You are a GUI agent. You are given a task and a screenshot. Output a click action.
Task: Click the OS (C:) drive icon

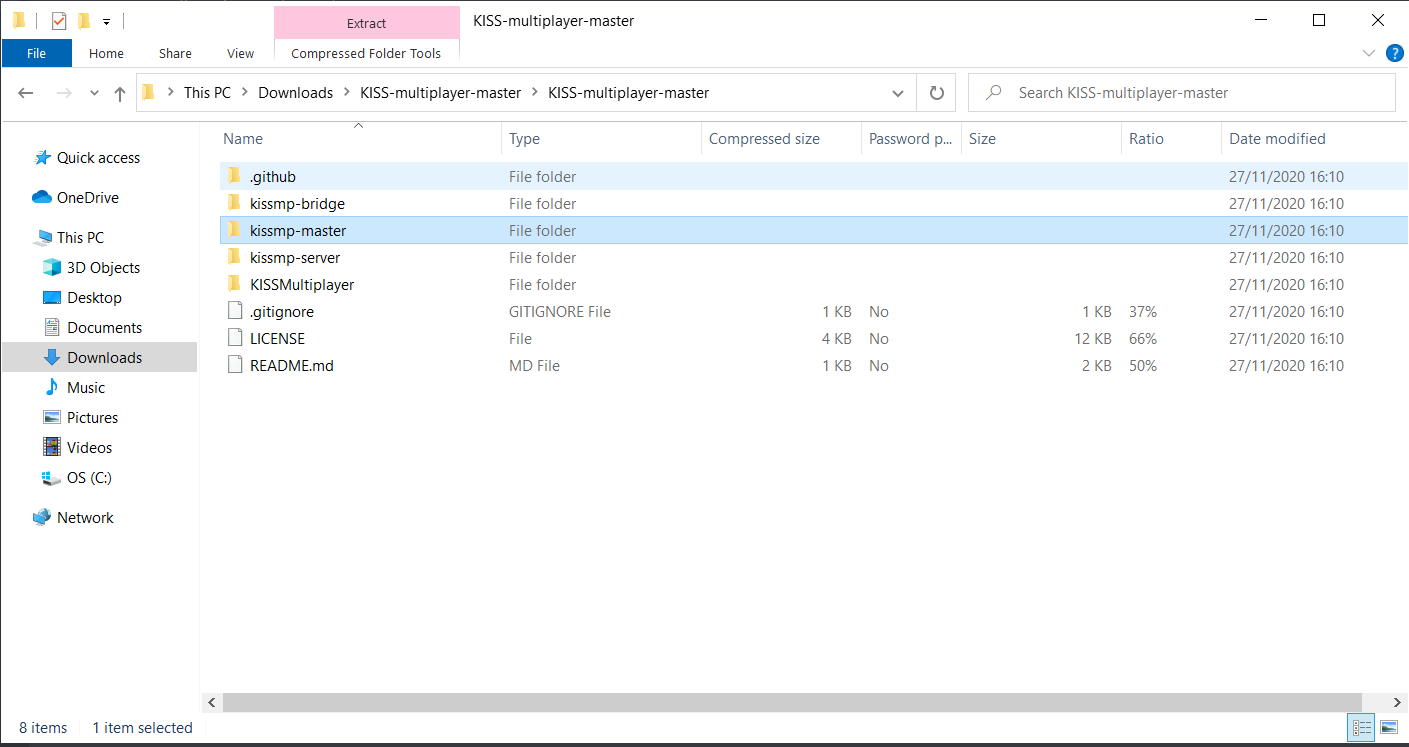[x=52, y=478]
